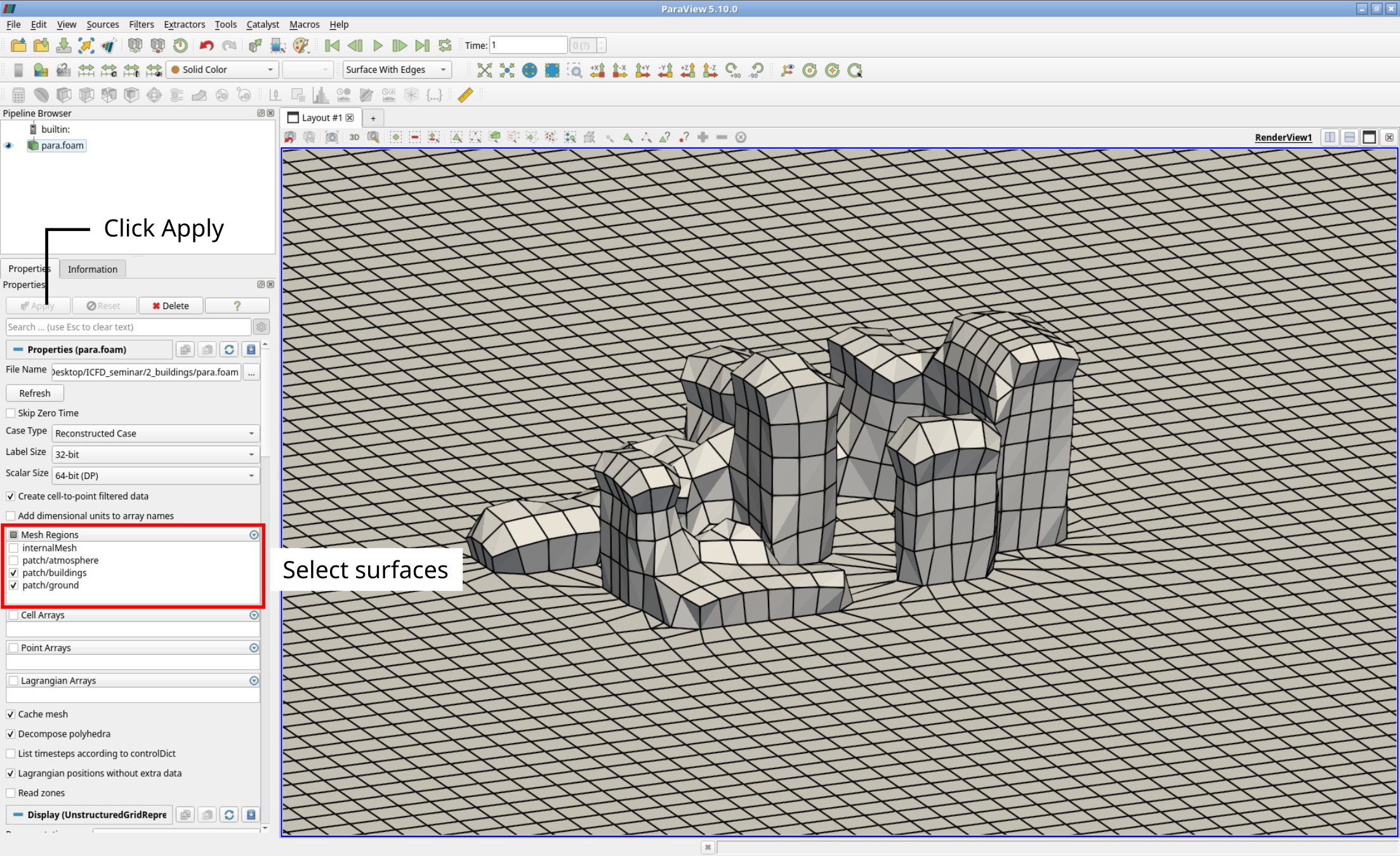Open the Clip filter icon
The width and height of the screenshot is (1400, 856).
point(63,95)
